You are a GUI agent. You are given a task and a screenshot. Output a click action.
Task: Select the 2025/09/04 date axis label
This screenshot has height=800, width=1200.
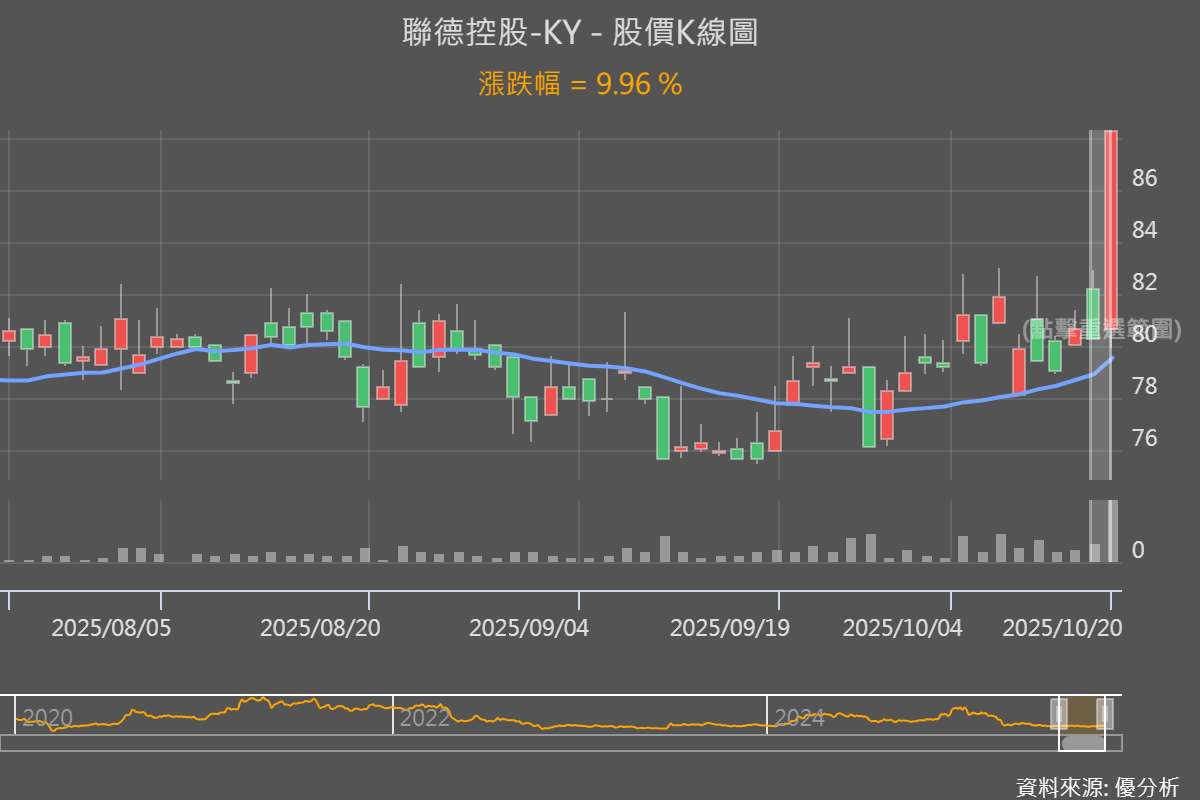pyautogui.click(x=529, y=628)
